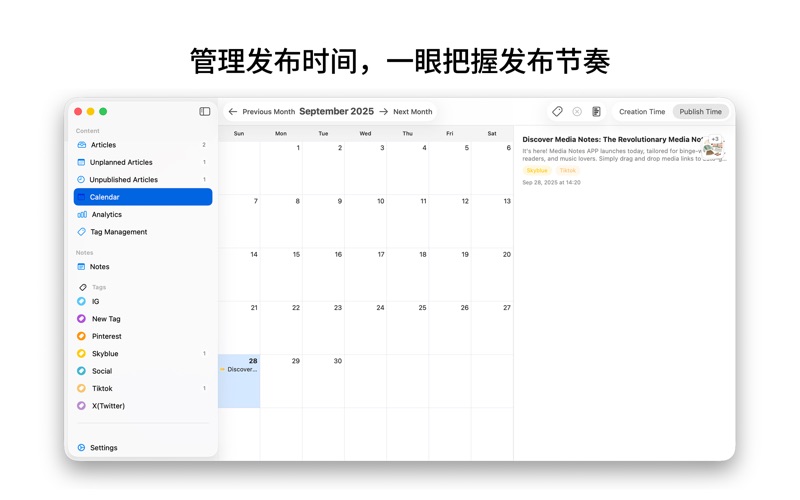The width and height of the screenshot is (800, 500).
Task: Open Analytics section
Action: pyautogui.click(x=143, y=215)
